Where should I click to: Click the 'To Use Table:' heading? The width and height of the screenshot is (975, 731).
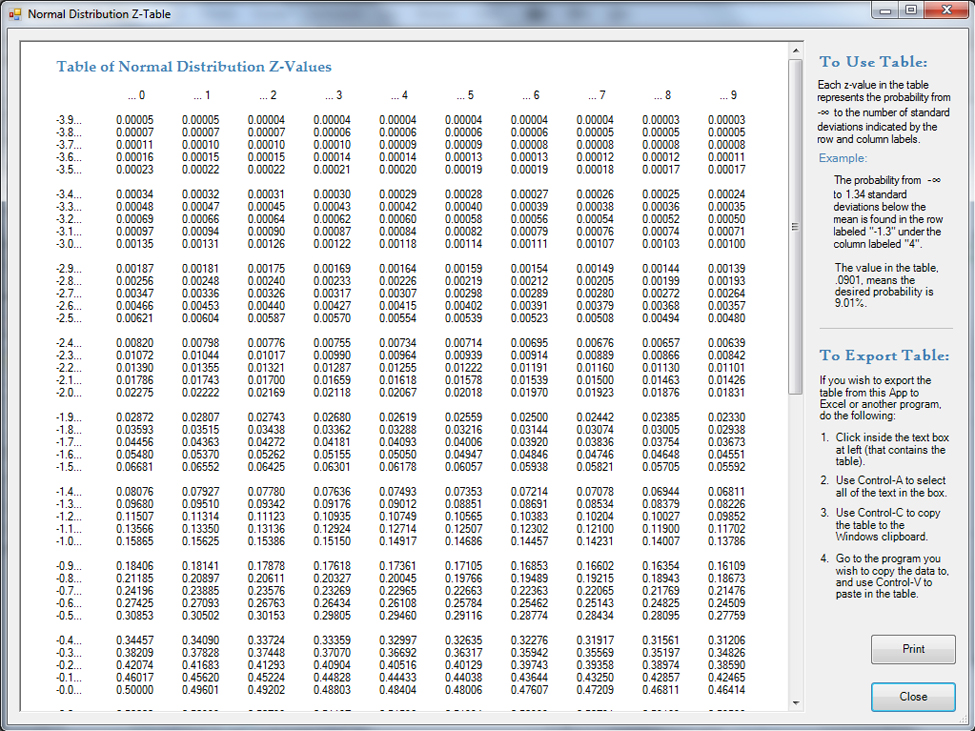pyautogui.click(x=873, y=62)
